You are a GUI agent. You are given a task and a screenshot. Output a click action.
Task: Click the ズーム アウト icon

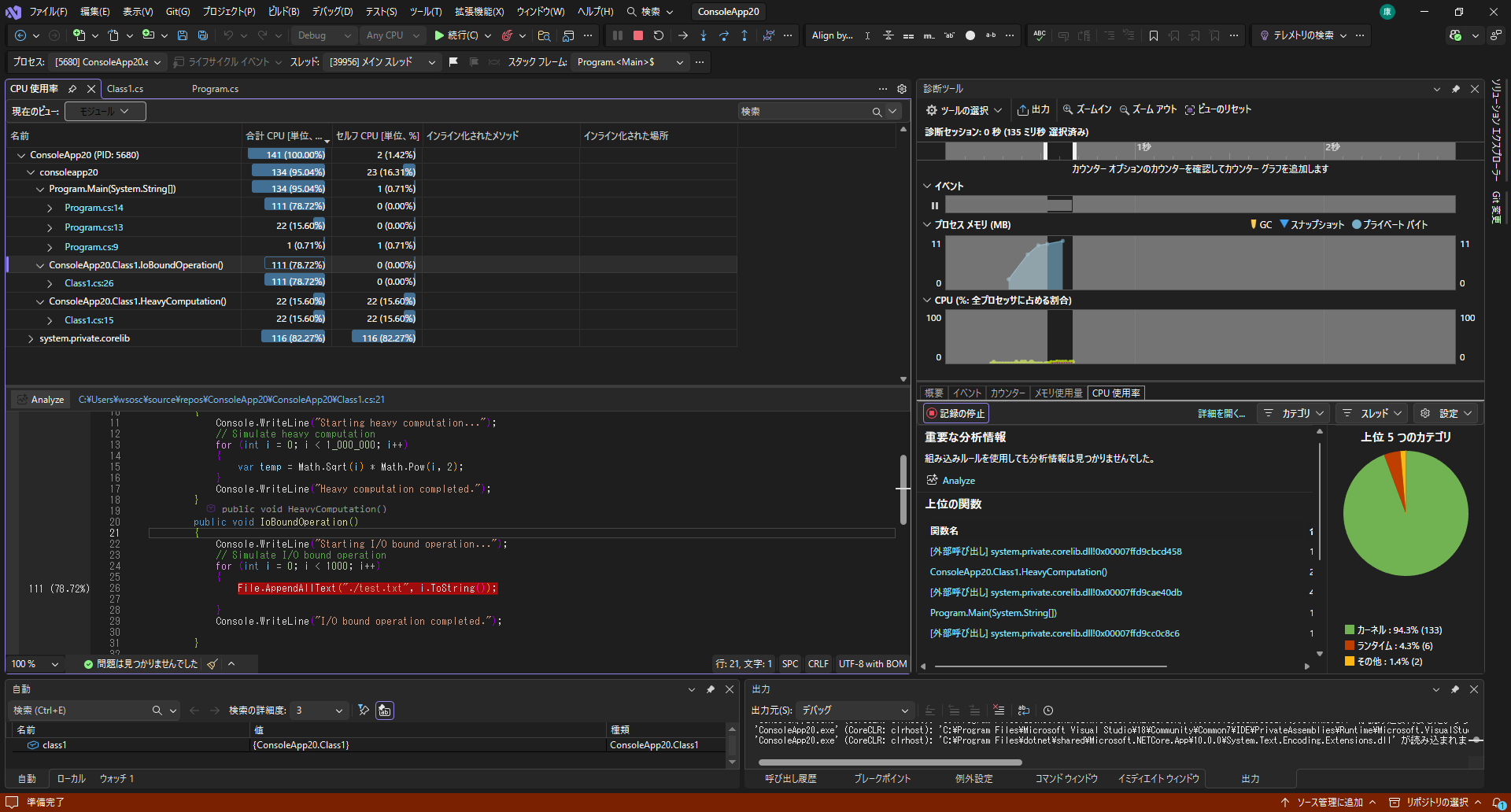1147,109
